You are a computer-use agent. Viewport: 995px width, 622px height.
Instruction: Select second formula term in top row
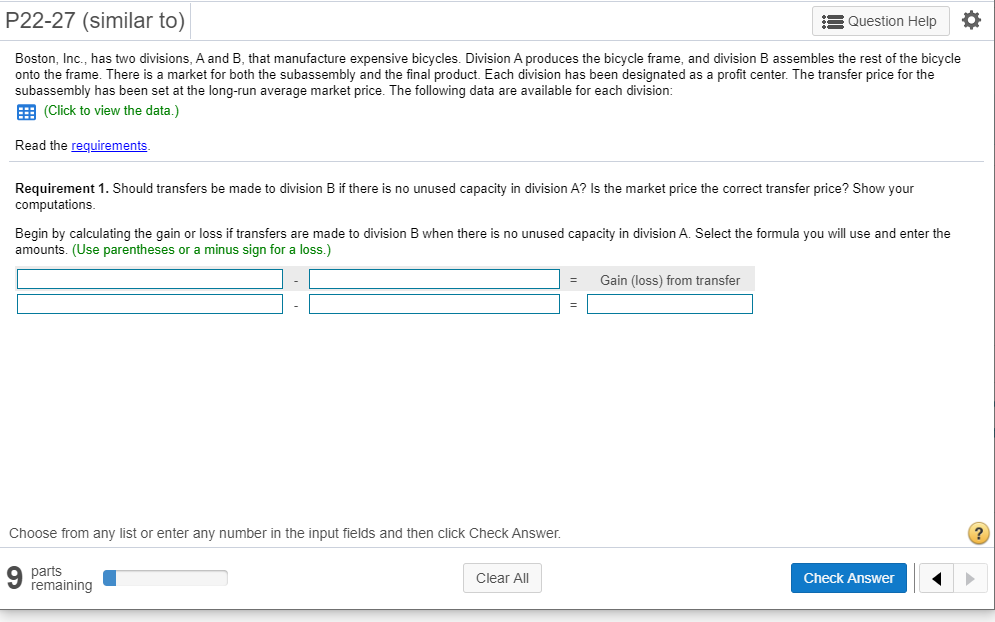(434, 279)
